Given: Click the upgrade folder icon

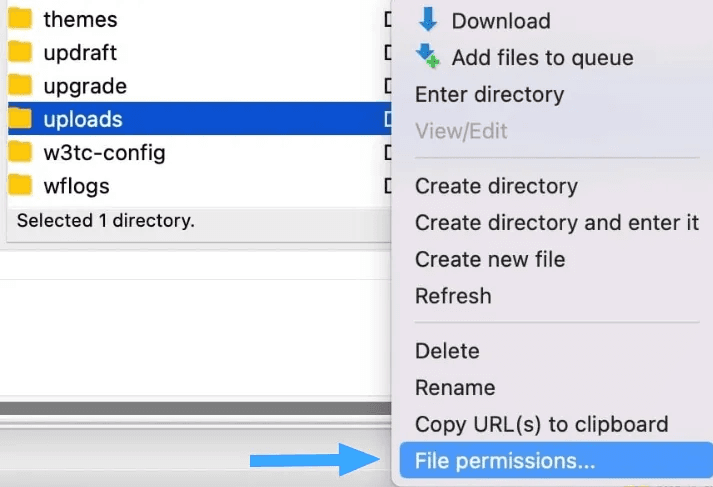Looking at the screenshot, I should tap(20, 86).
